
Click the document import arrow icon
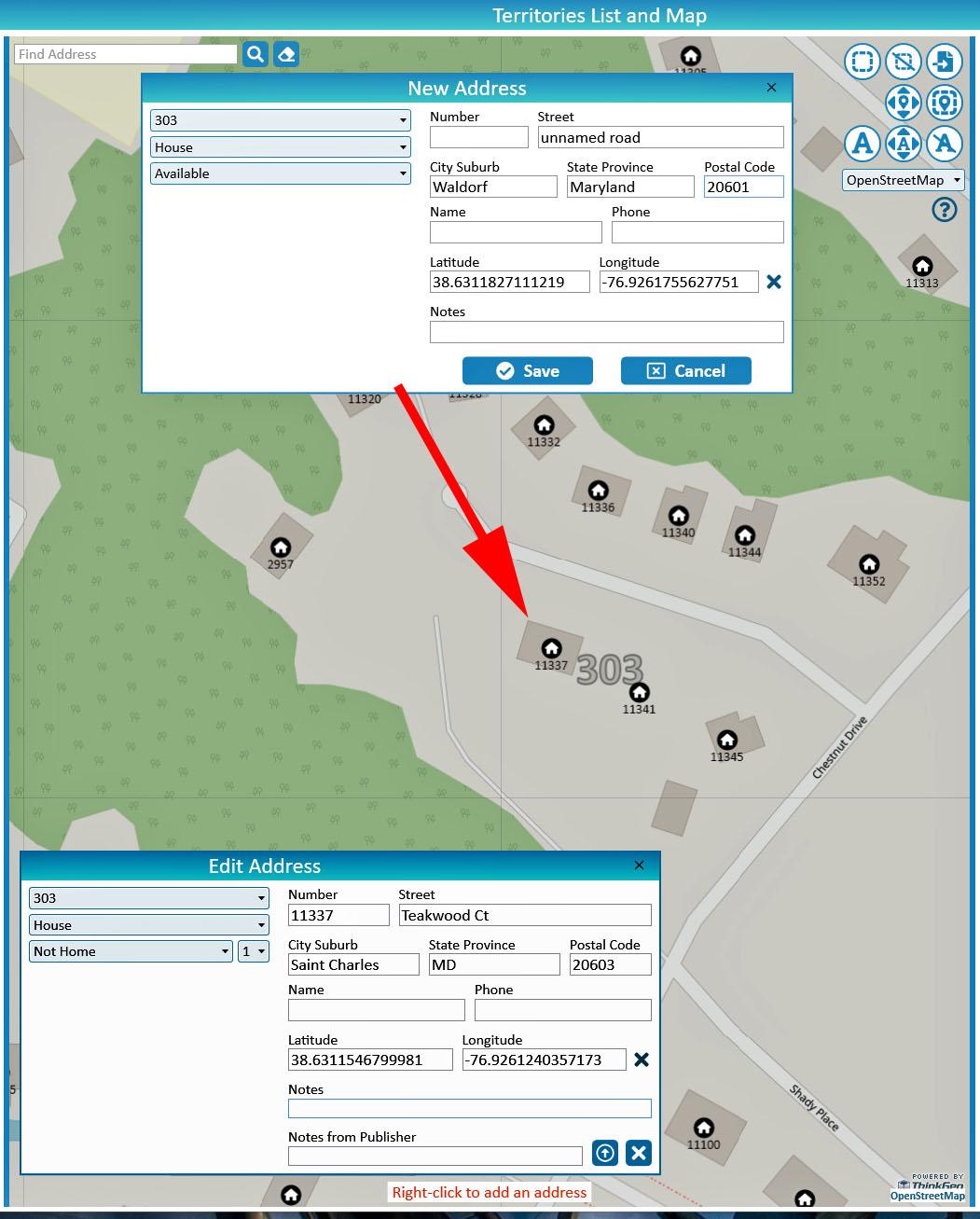click(x=944, y=62)
